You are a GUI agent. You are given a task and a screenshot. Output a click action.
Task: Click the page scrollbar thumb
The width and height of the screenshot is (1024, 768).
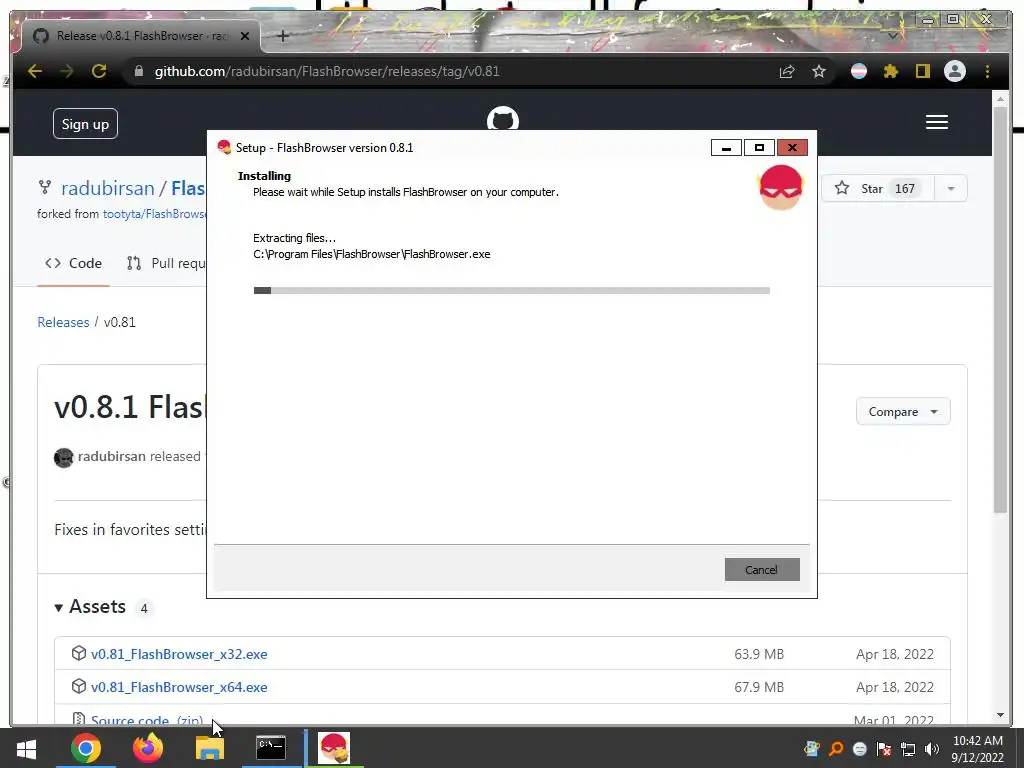(x=1000, y=308)
